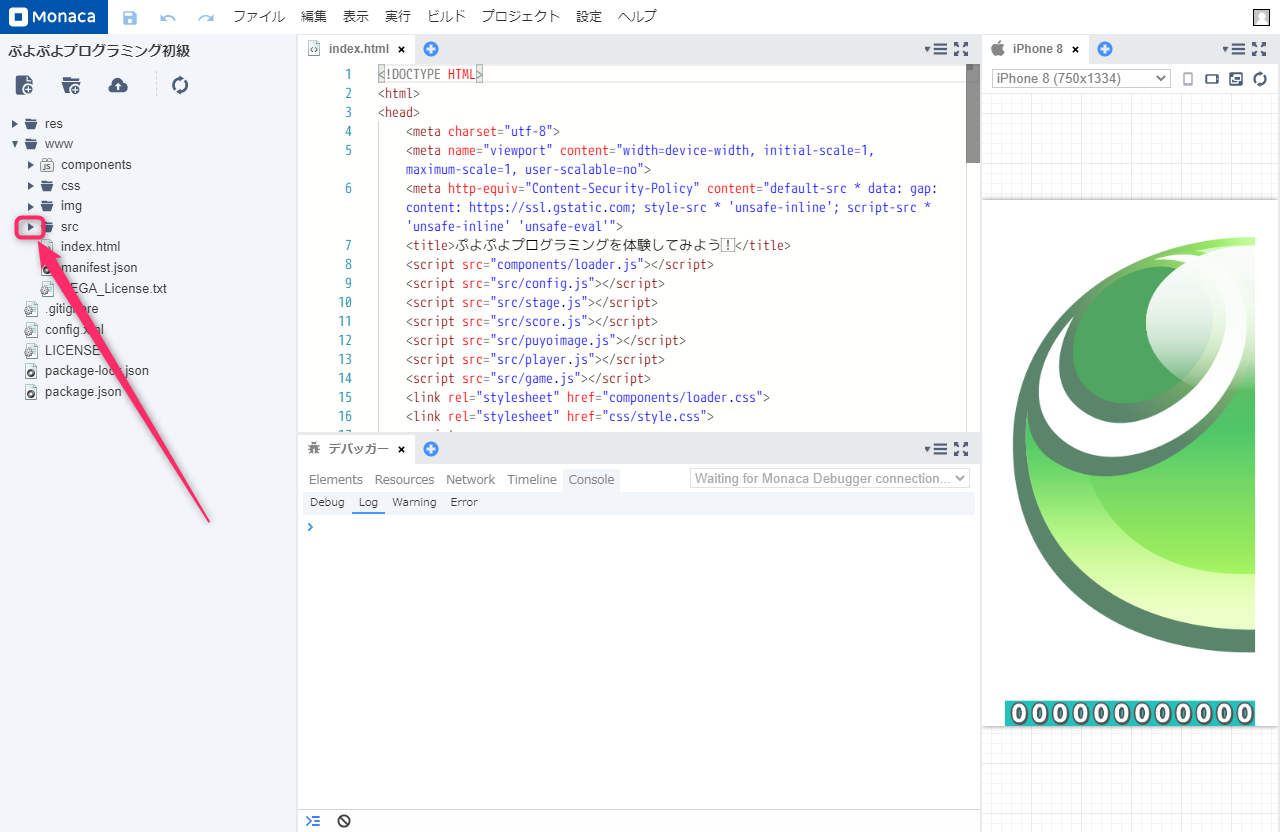Click the code editor vertical scrollbar
The image size is (1280, 832).
click(973, 113)
